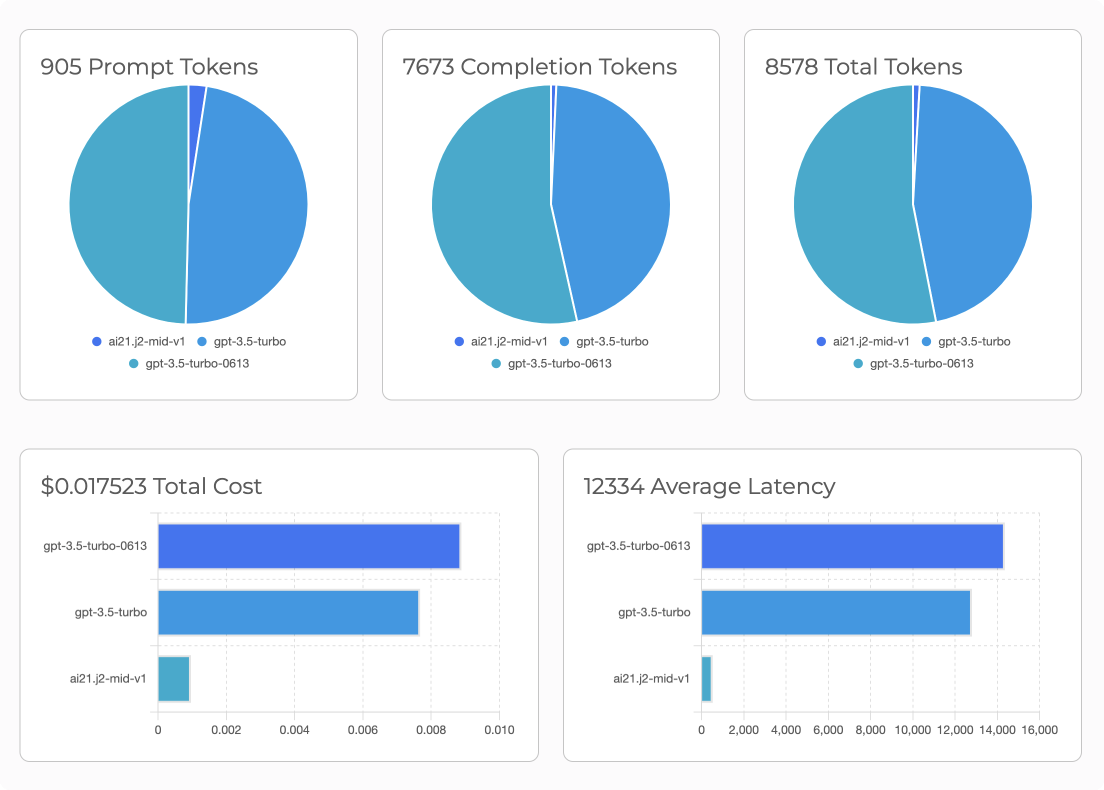Click the "12334 Average Latency" heading
The image size is (1104, 790).
[709, 487]
